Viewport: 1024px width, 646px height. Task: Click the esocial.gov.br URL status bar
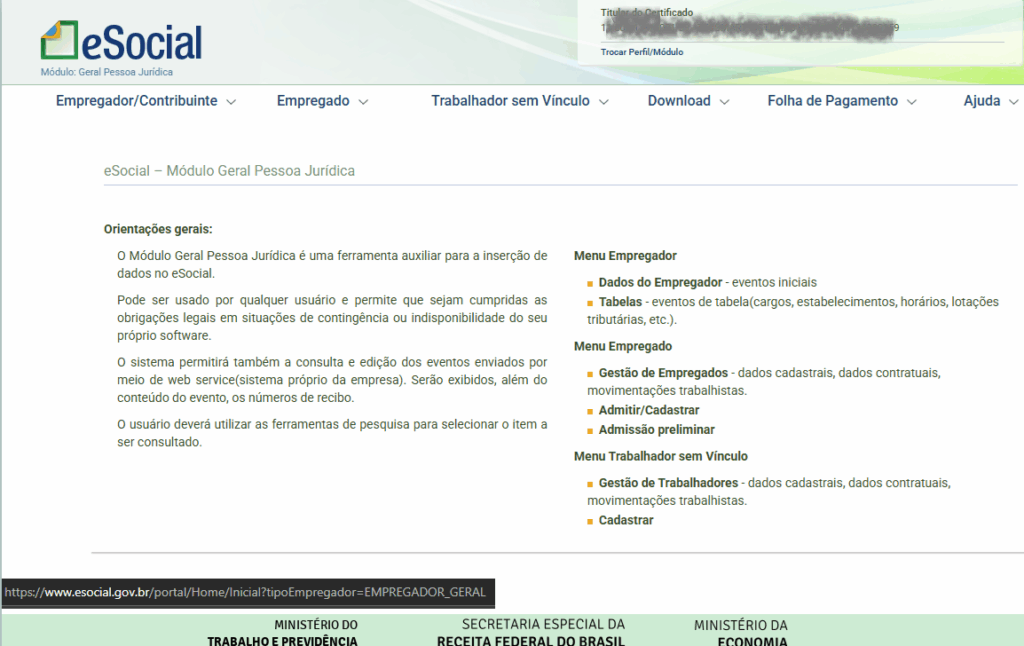tap(248, 592)
